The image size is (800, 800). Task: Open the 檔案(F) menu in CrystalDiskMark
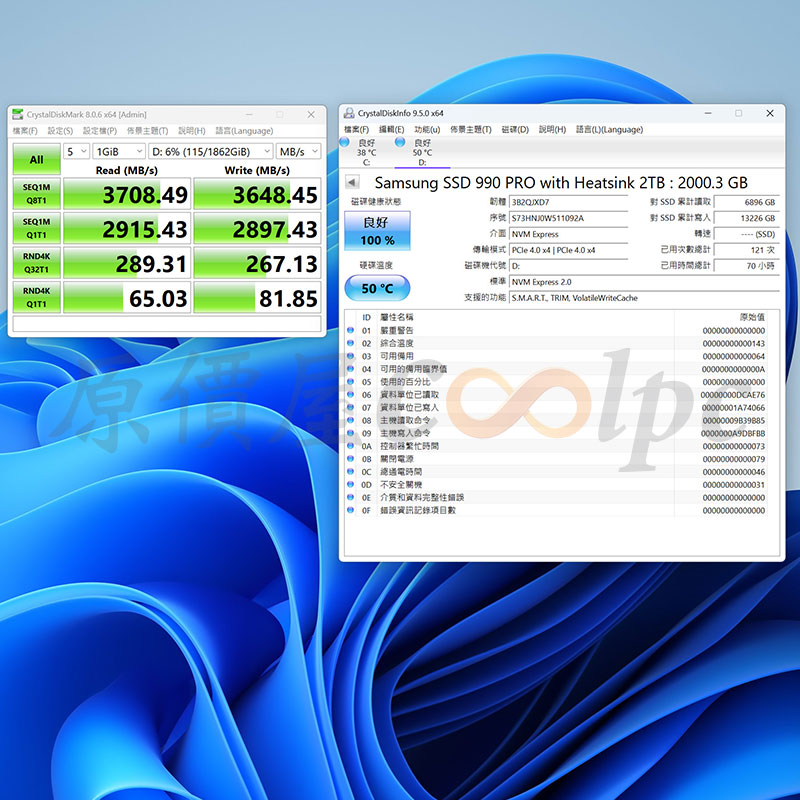click(x=25, y=131)
